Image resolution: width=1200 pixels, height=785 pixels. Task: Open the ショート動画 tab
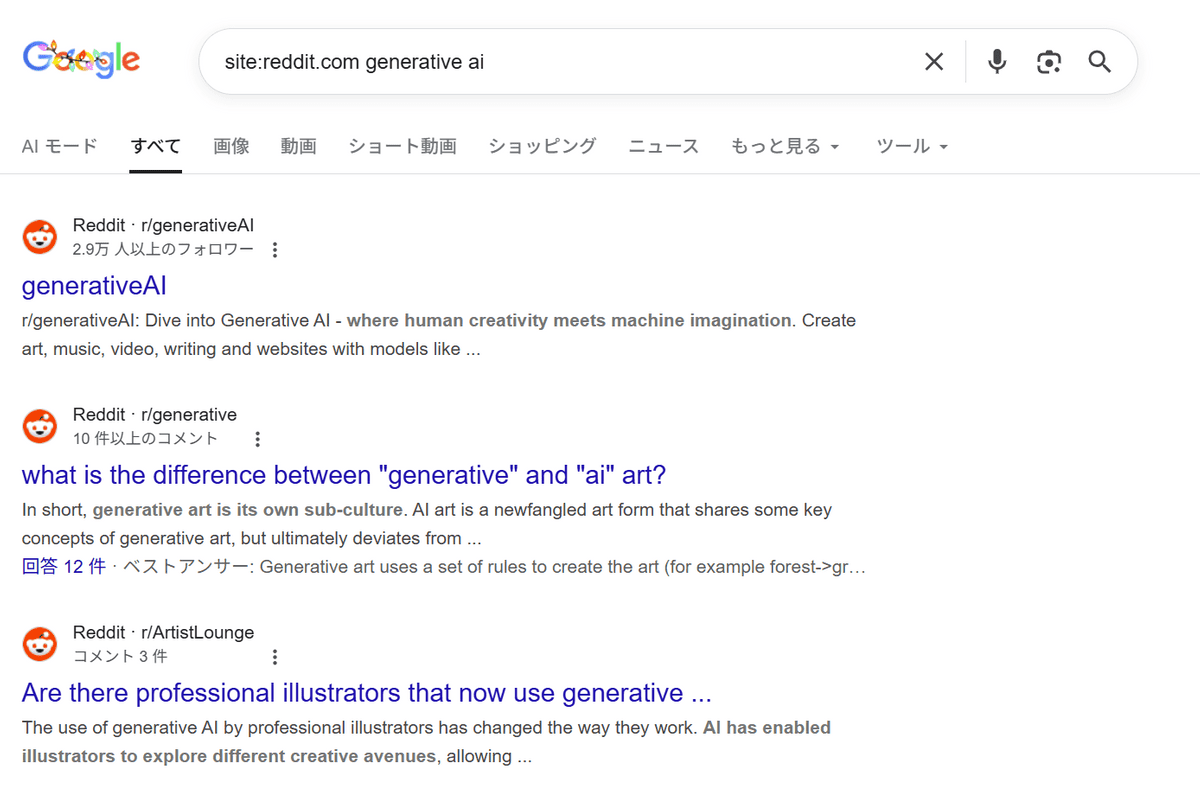(x=402, y=146)
